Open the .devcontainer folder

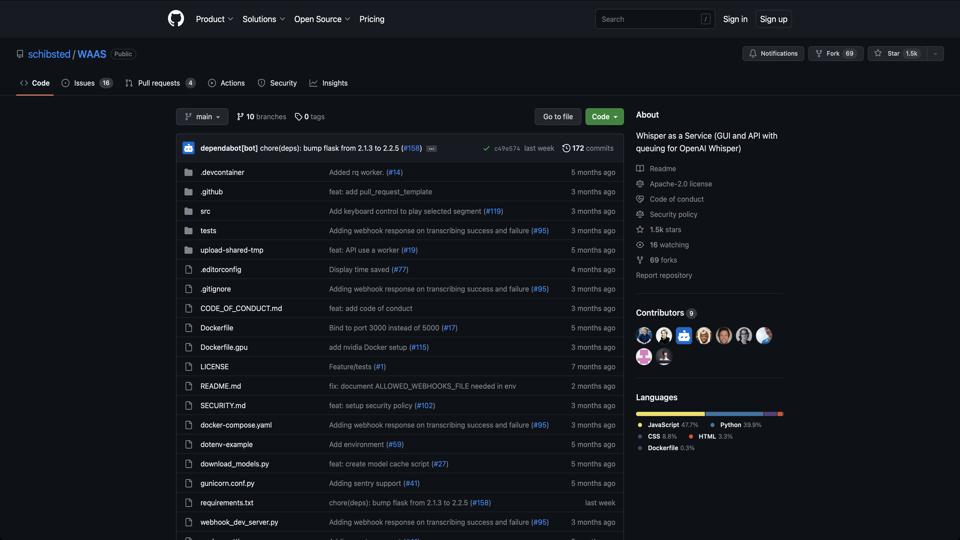click(x=222, y=172)
